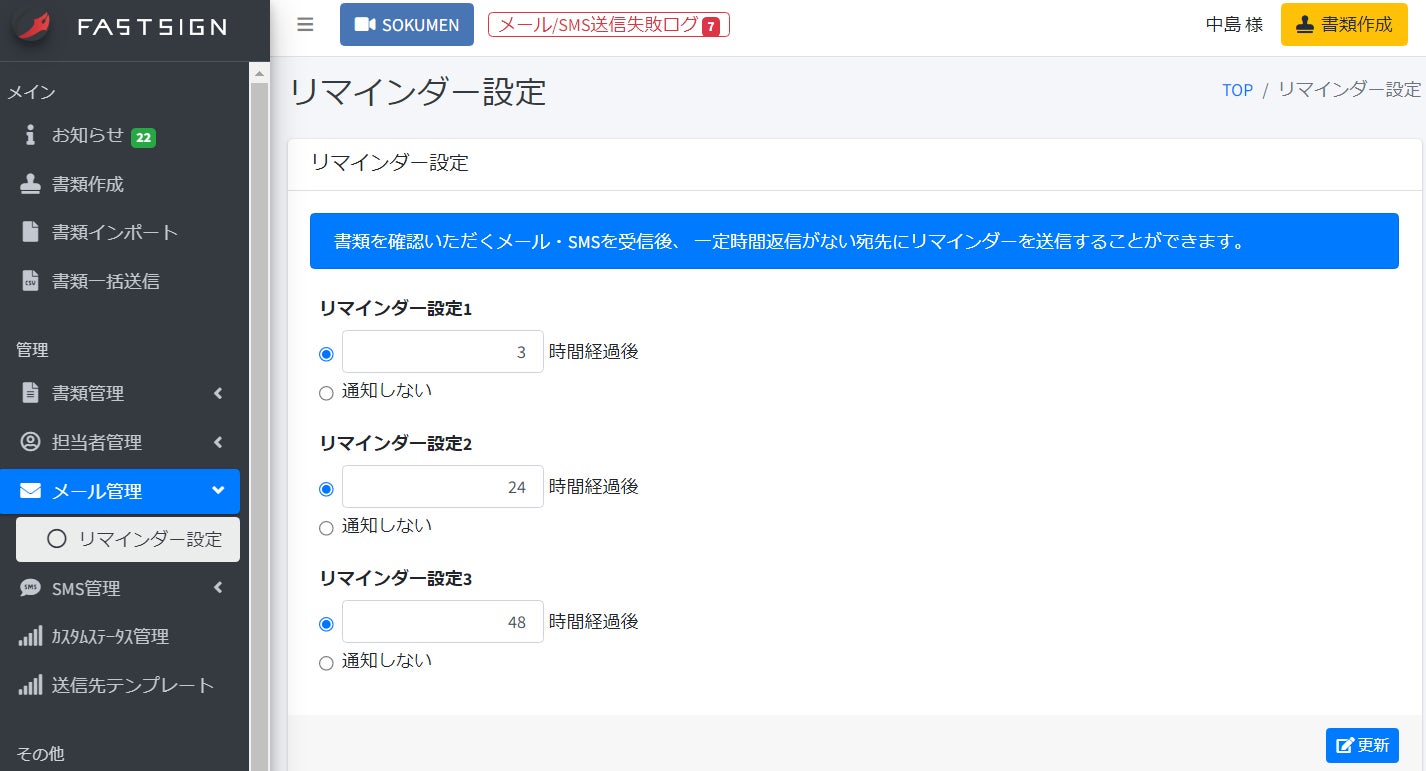Collapse the メール管理 submenu chevron

coord(218,490)
